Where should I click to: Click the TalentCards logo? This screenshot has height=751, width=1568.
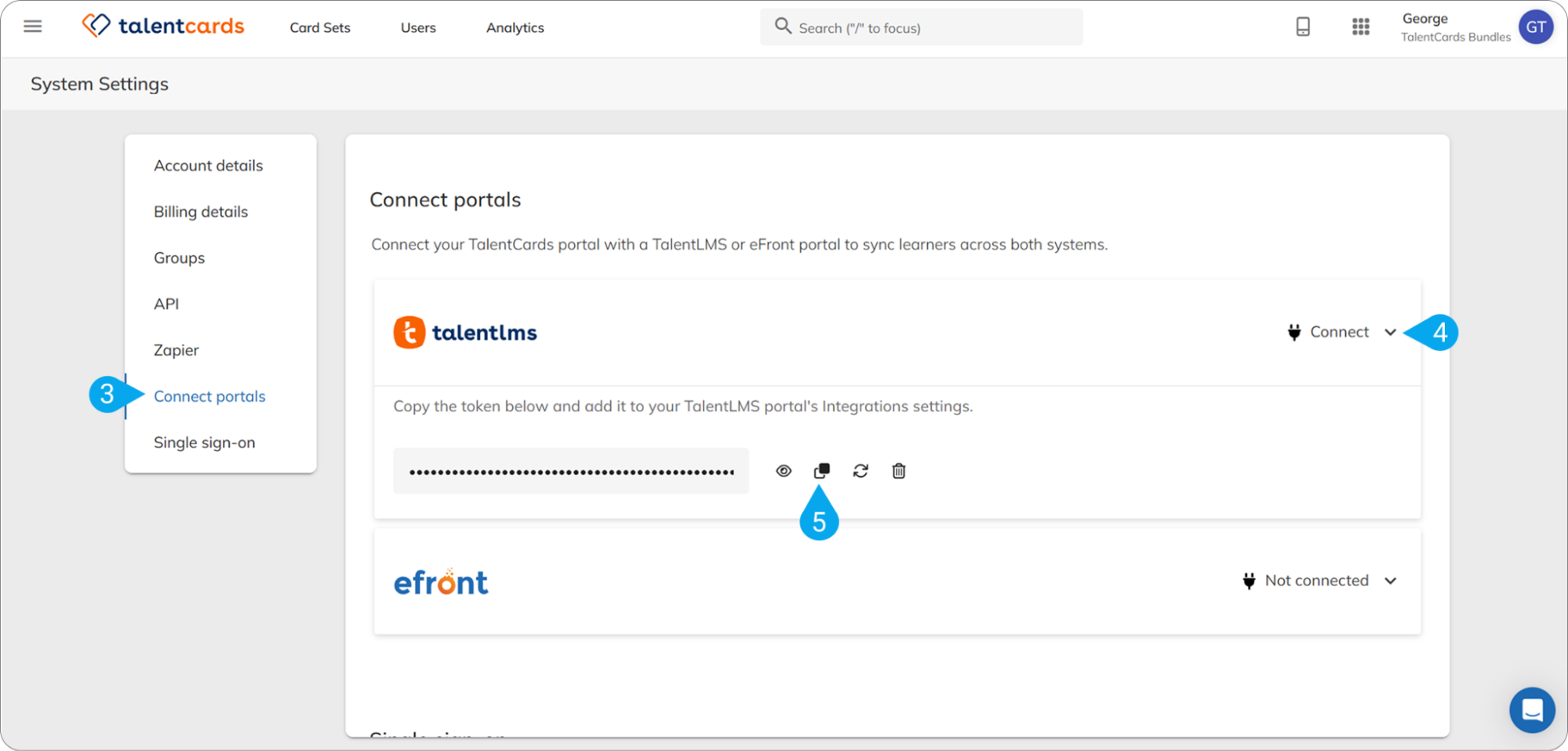click(x=163, y=26)
